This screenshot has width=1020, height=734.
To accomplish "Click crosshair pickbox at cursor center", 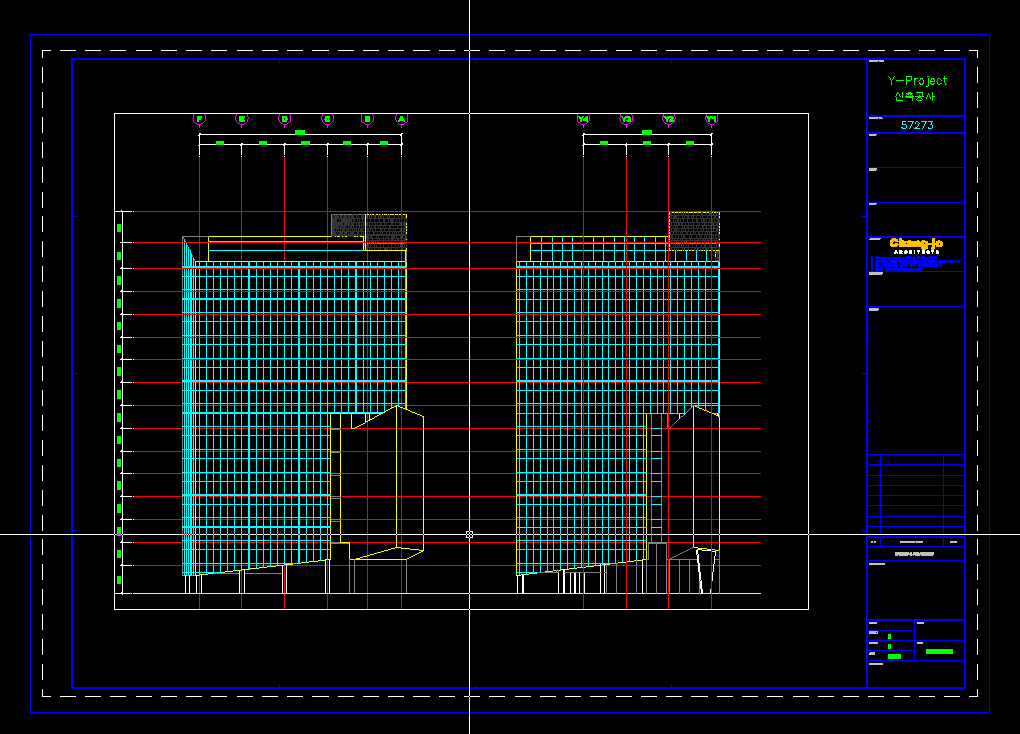I will pos(469,534).
